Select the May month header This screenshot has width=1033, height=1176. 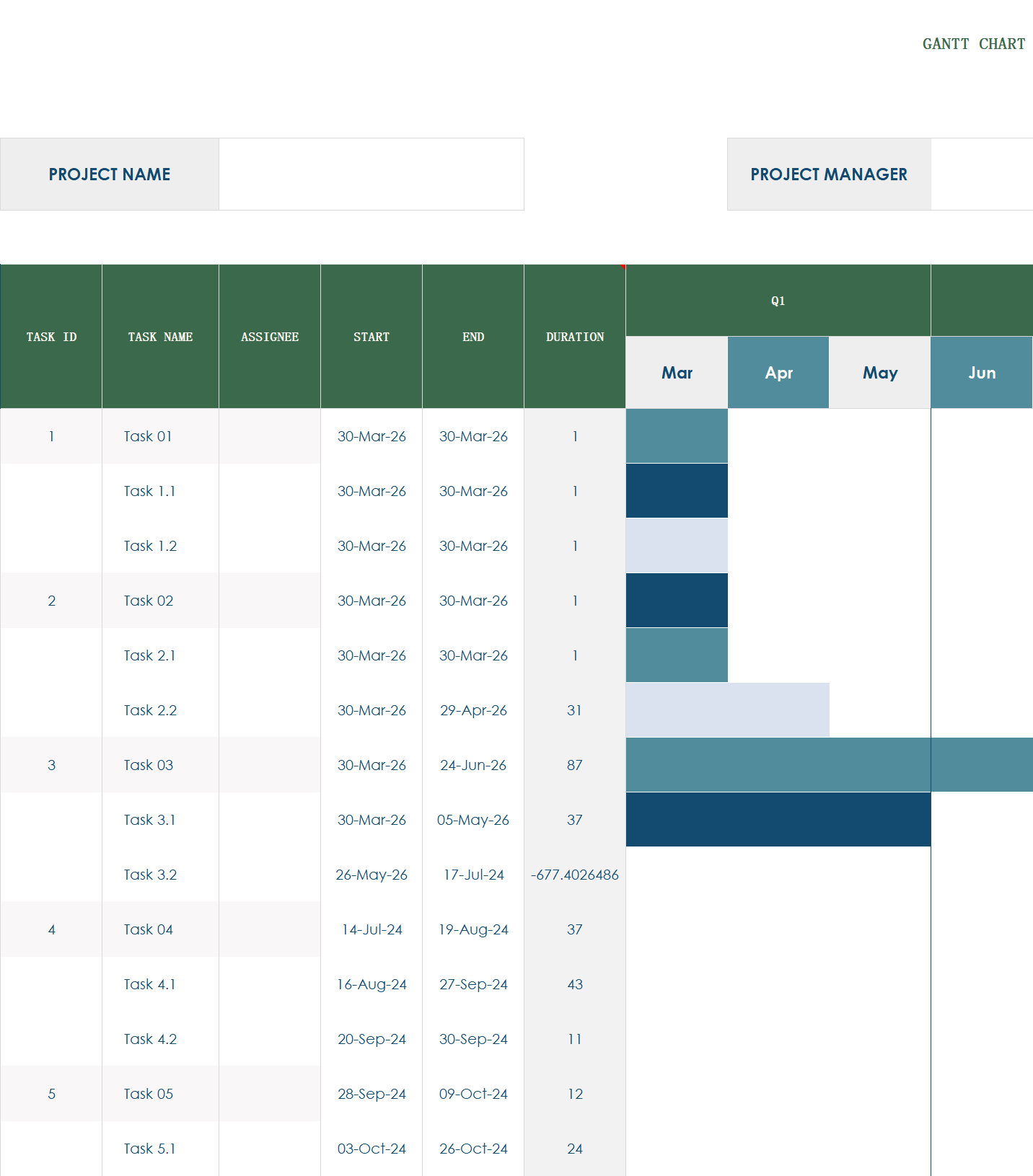pyautogui.click(x=880, y=373)
